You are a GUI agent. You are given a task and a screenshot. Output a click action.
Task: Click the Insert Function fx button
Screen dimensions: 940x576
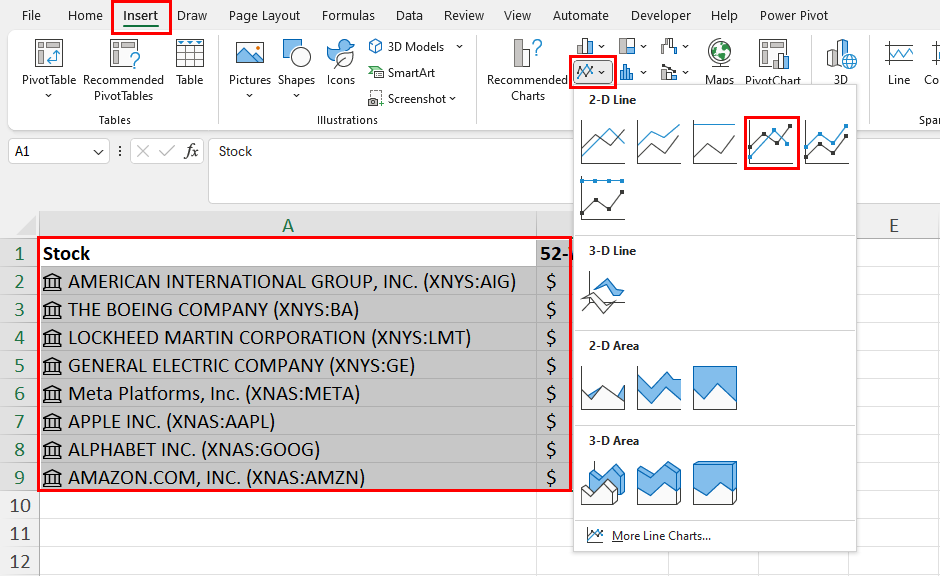click(191, 152)
